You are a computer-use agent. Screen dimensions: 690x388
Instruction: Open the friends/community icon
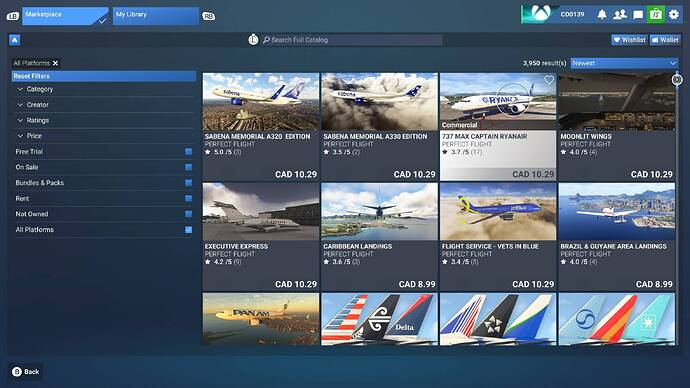(x=620, y=15)
